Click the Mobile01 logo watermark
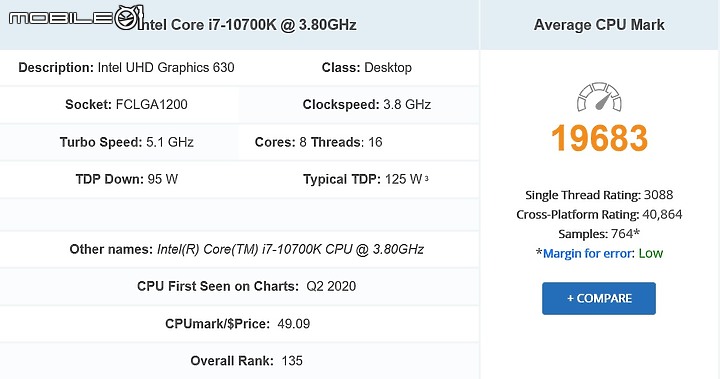Viewport: 720px width, 379px height. point(76,18)
